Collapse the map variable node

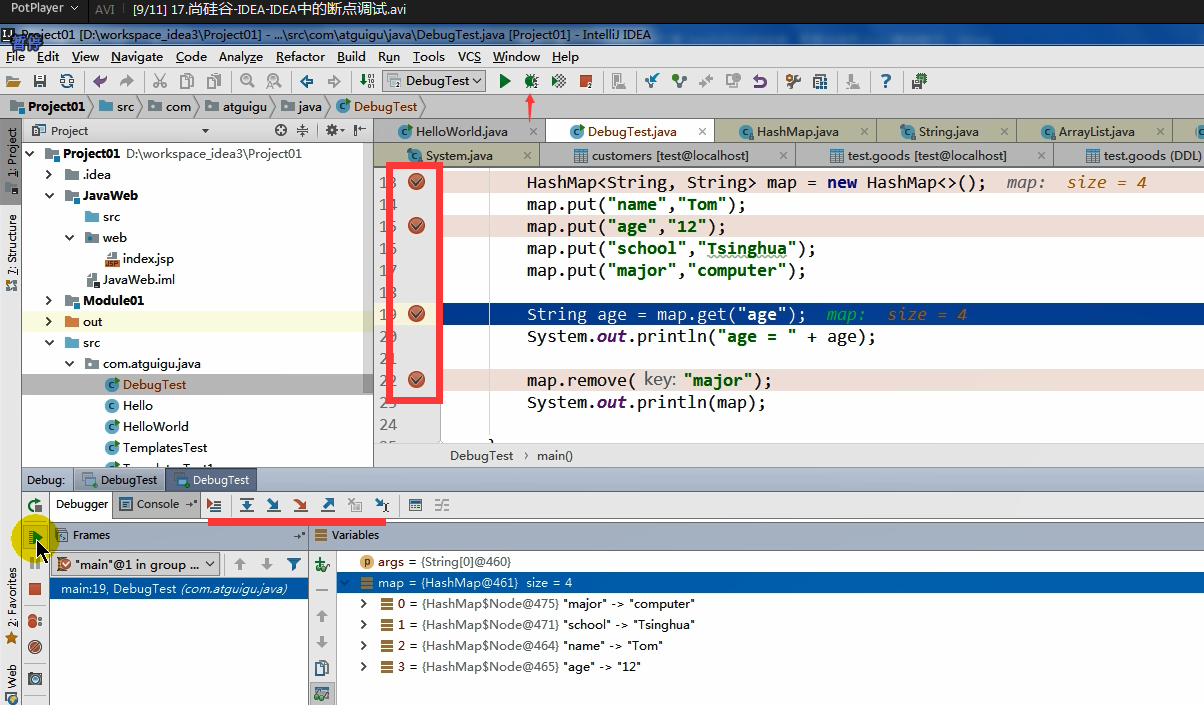(x=346, y=583)
